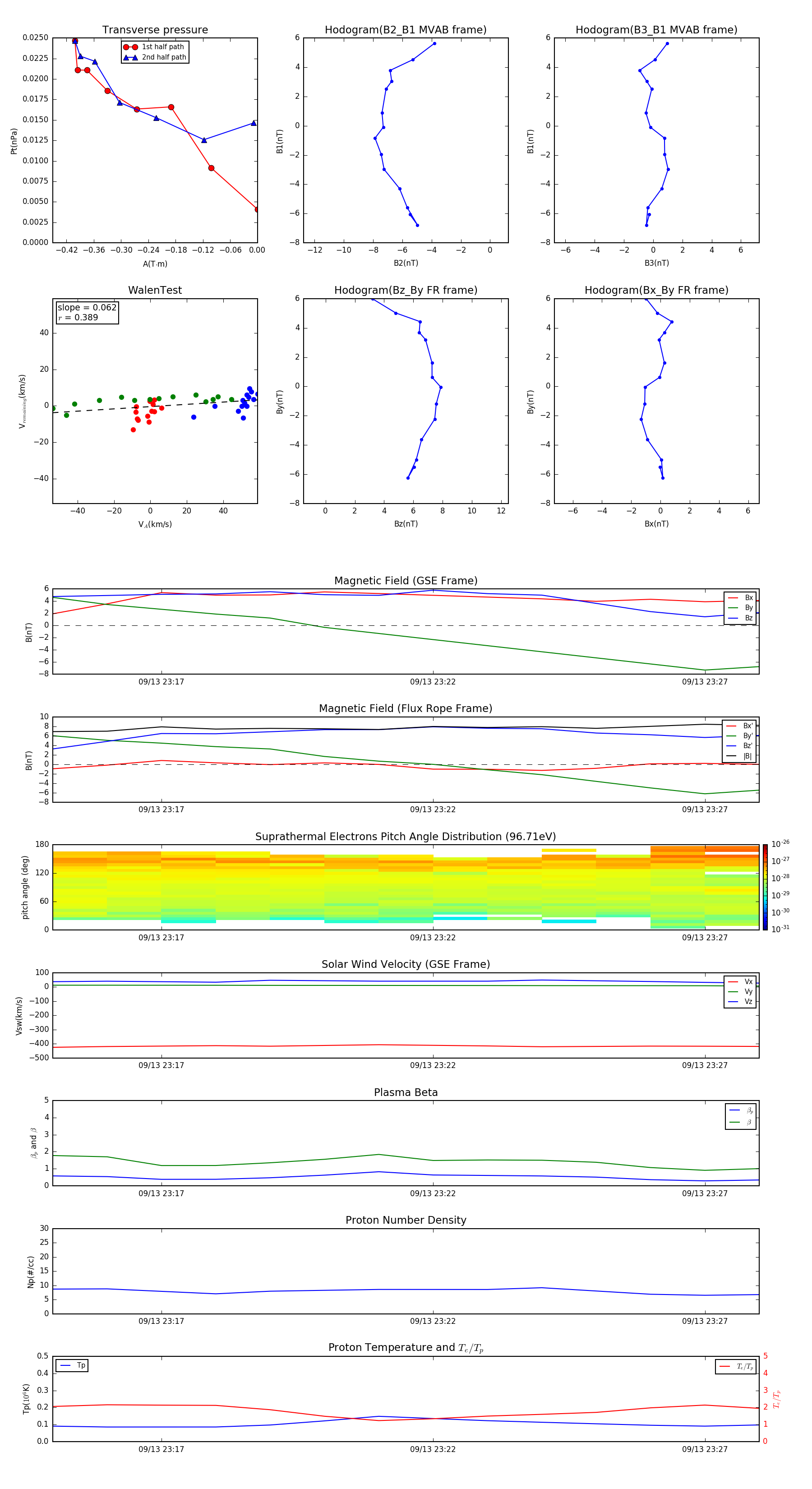This screenshot has width=812, height=1489.
Task: Click 'pitch angle (deg)' axis label
Action: [x=25, y=887]
